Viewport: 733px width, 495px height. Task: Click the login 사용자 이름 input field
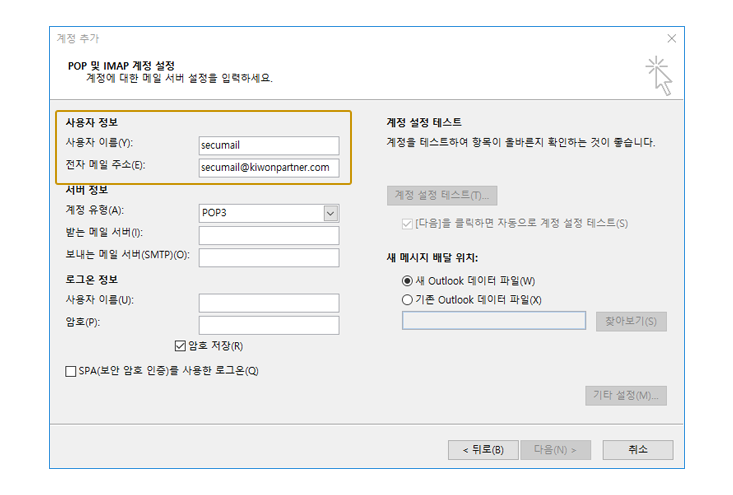(x=268, y=302)
